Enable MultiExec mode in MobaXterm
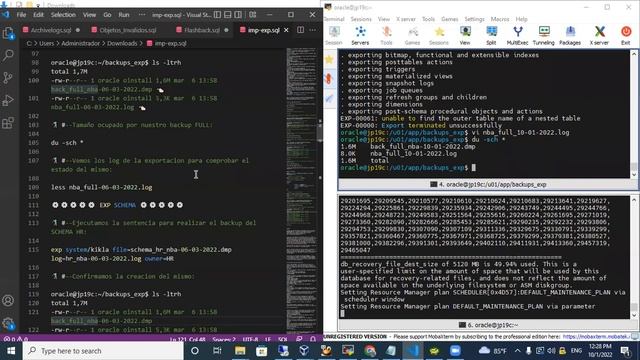This screenshot has height=360, width=640. 518,36
